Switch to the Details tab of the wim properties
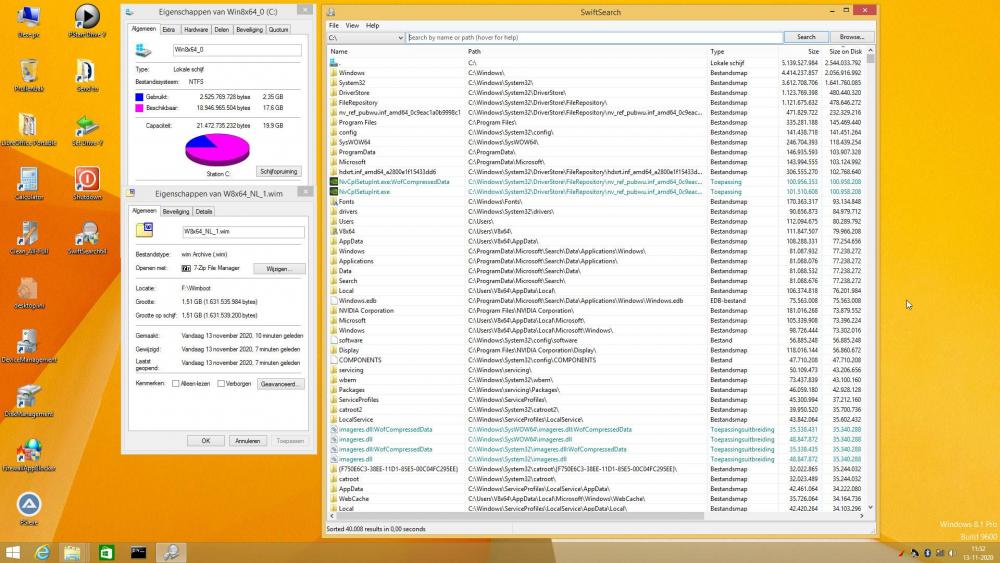The image size is (1000, 563). tap(204, 212)
